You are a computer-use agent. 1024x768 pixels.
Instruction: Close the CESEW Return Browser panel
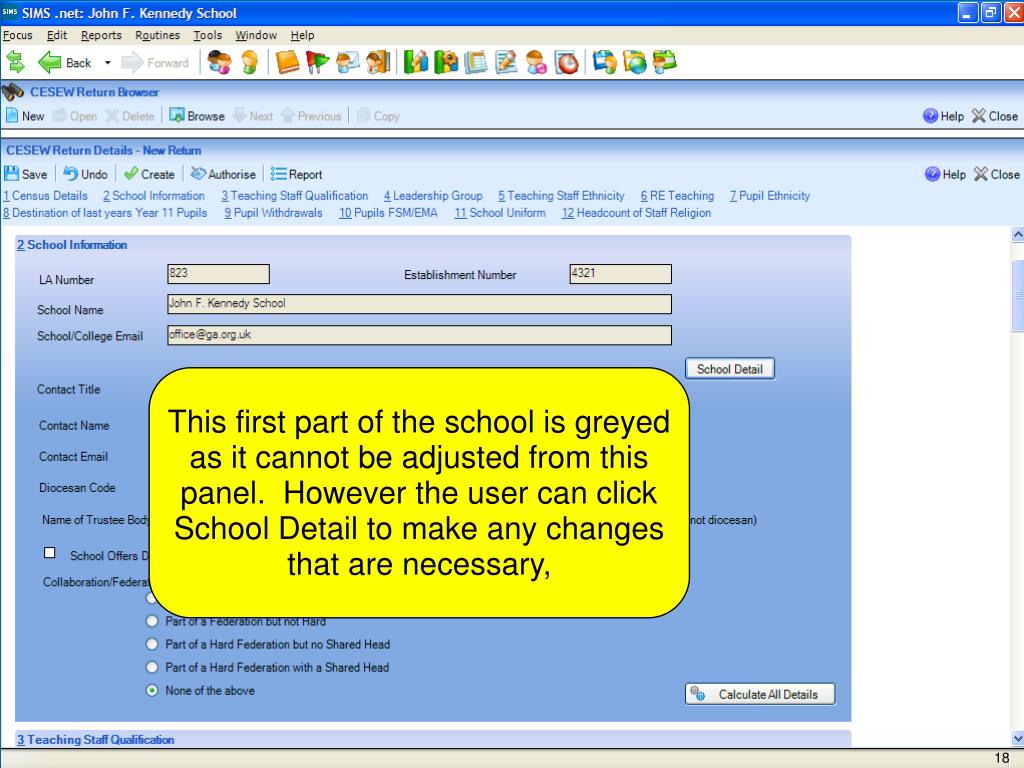click(995, 116)
